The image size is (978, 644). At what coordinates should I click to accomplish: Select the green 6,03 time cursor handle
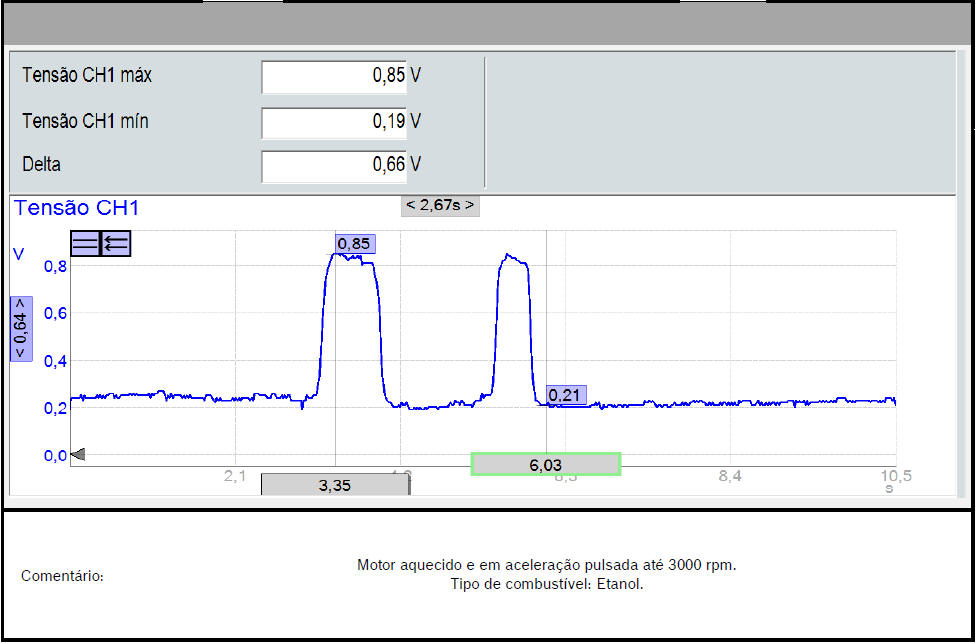pos(546,464)
